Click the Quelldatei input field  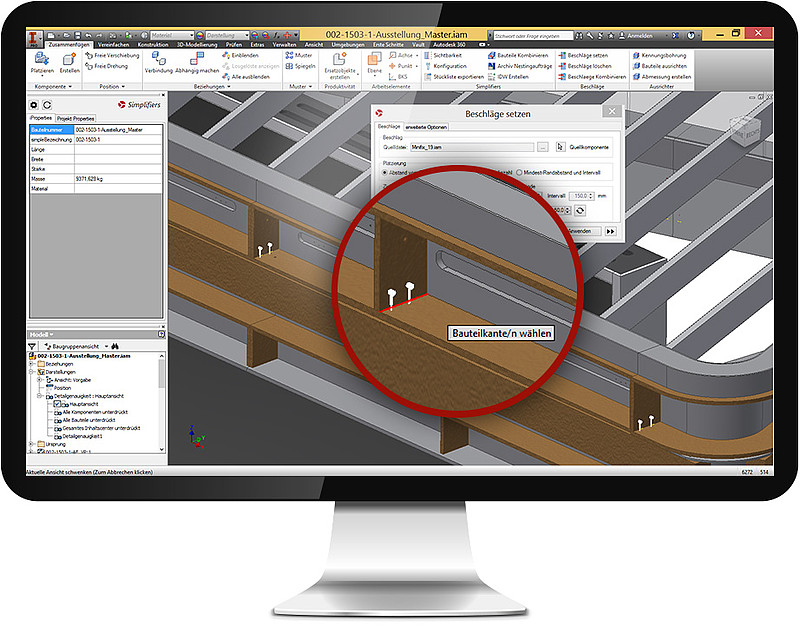click(x=472, y=147)
